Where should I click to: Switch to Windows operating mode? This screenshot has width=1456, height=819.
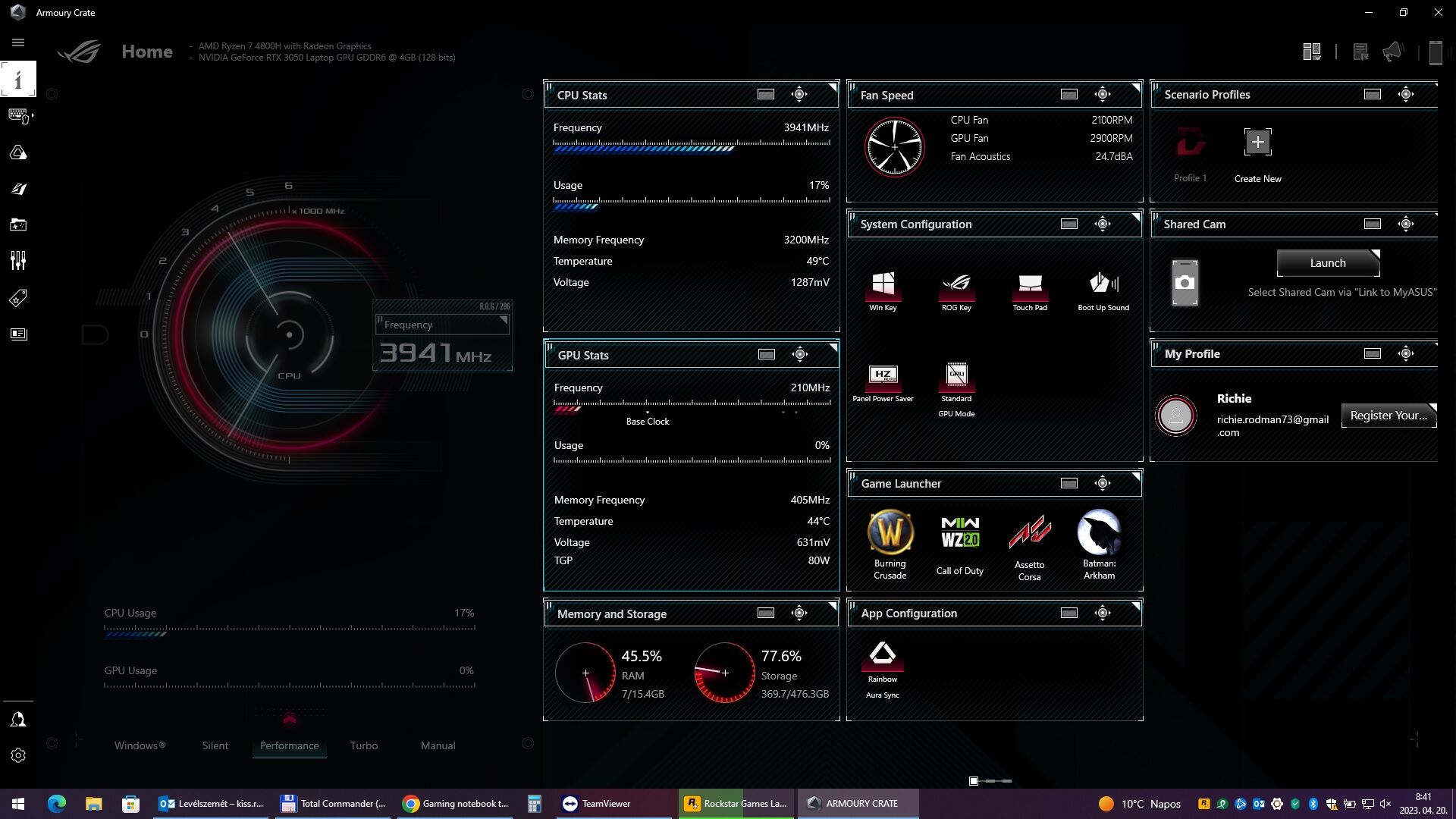pos(140,745)
